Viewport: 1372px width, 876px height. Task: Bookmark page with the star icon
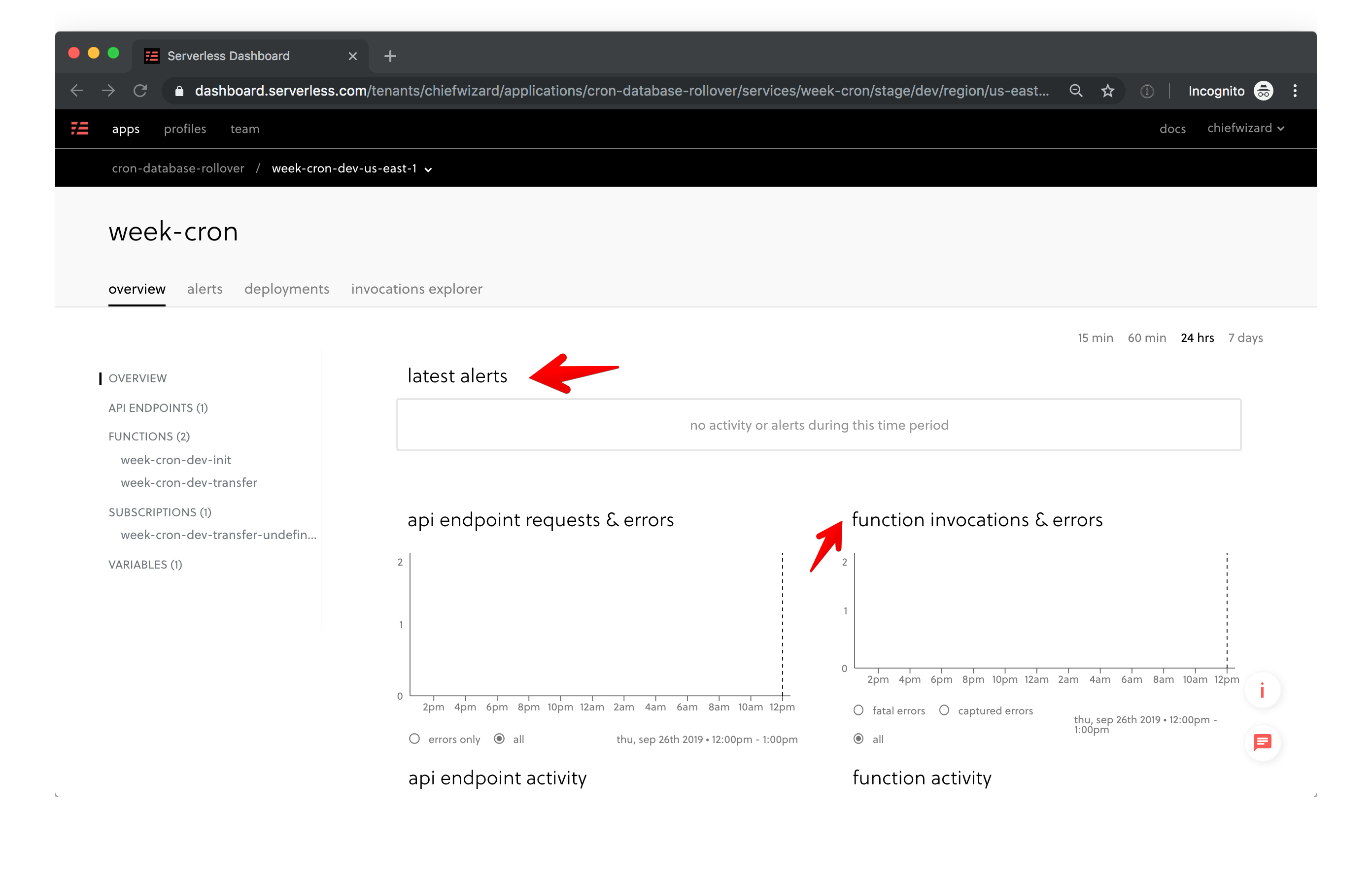point(1107,91)
